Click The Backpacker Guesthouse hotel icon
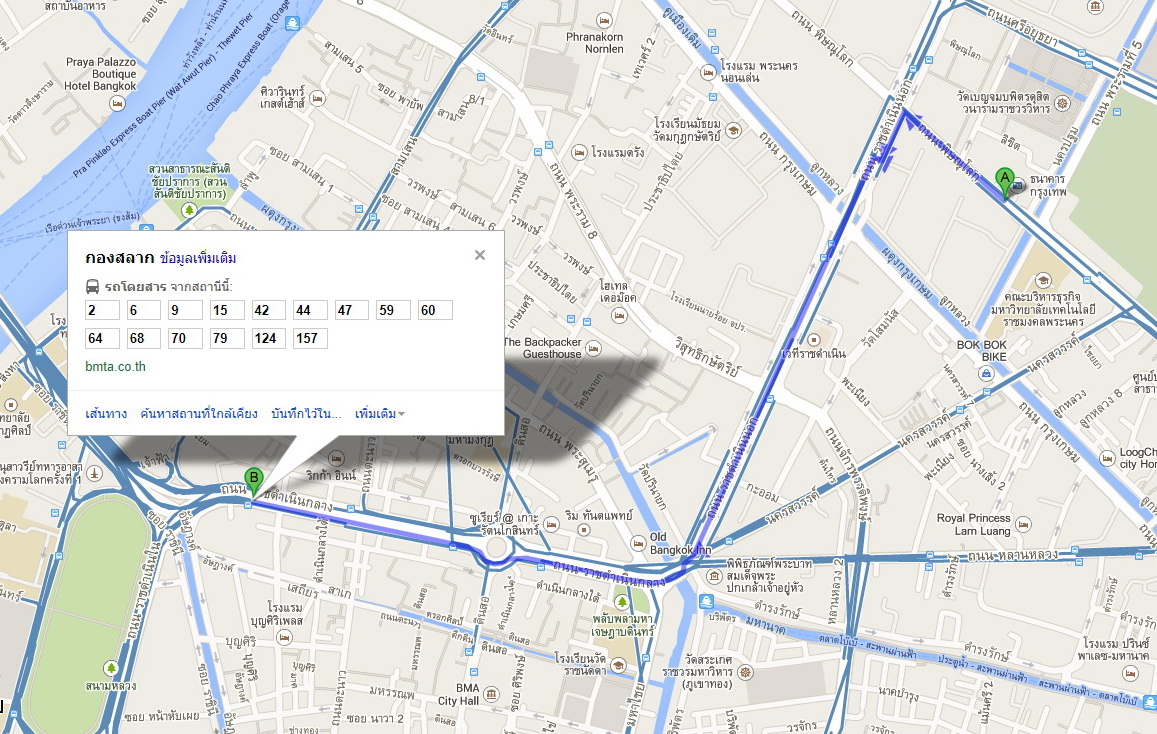 pyautogui.click(x=593, y=347)
